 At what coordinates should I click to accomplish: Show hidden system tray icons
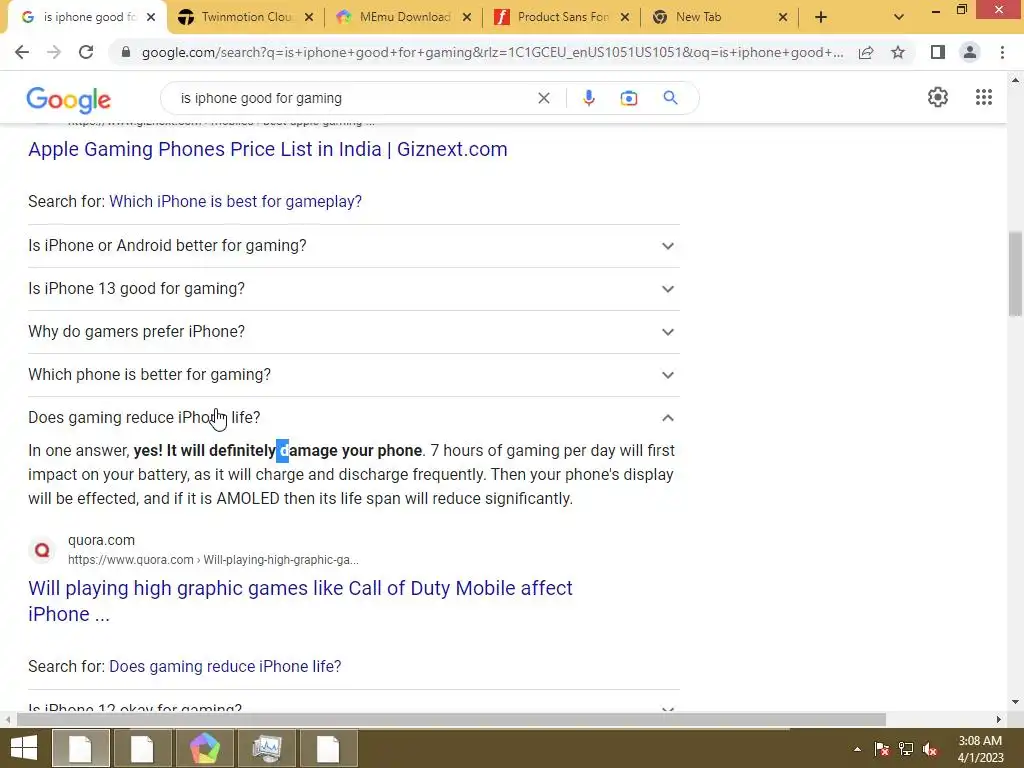(857, 749)
